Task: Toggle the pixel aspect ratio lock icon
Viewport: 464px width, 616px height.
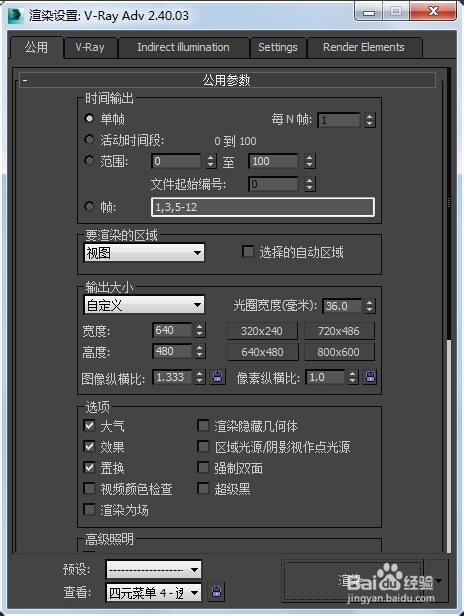Action: 370,377
